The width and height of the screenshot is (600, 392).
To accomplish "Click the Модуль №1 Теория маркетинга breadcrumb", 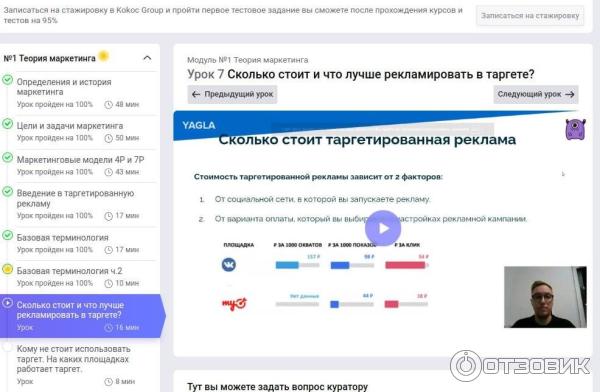I will 248,60.
